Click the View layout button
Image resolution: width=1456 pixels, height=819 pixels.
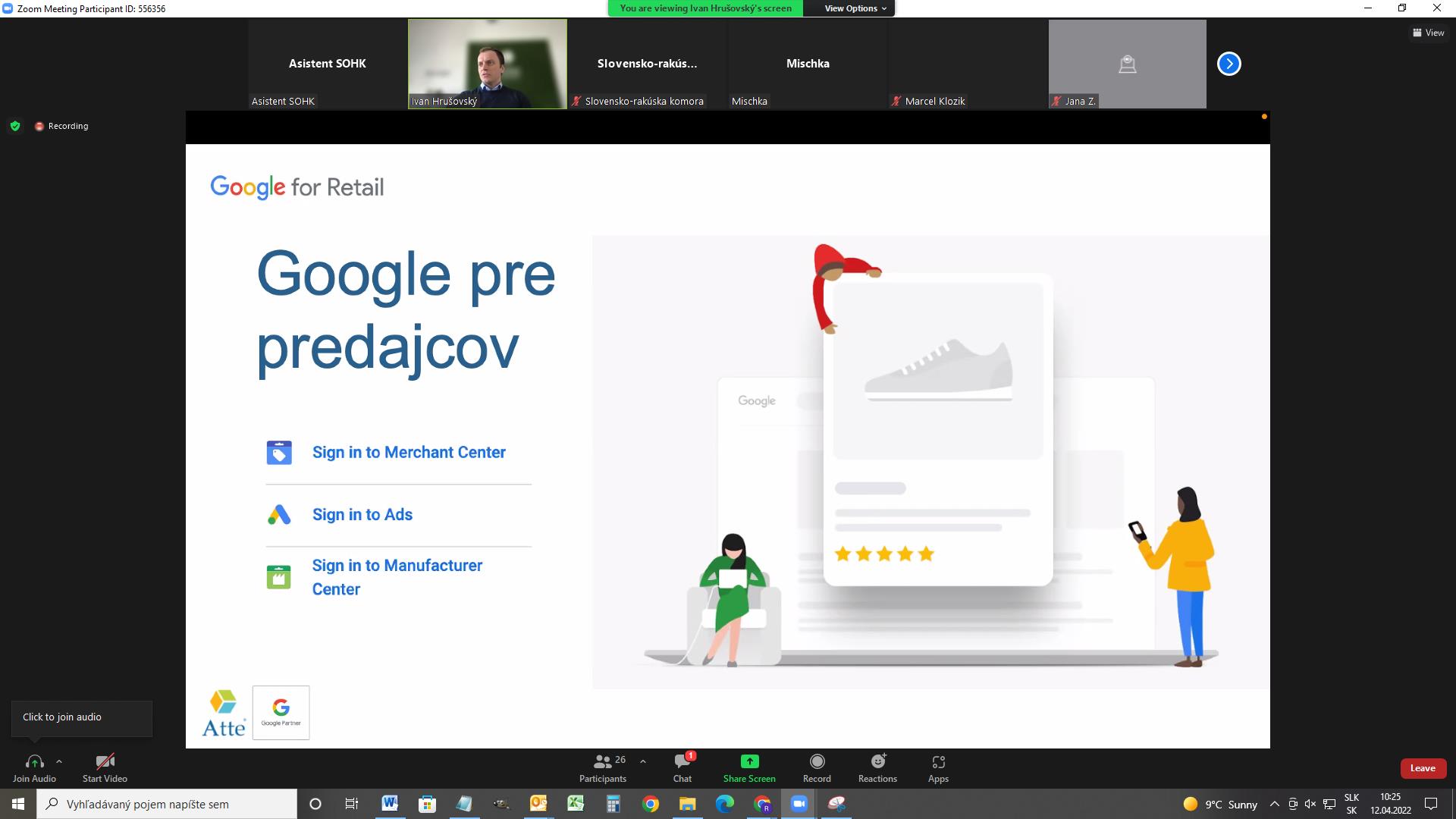pyautogui.click(x=1429, y=33)
